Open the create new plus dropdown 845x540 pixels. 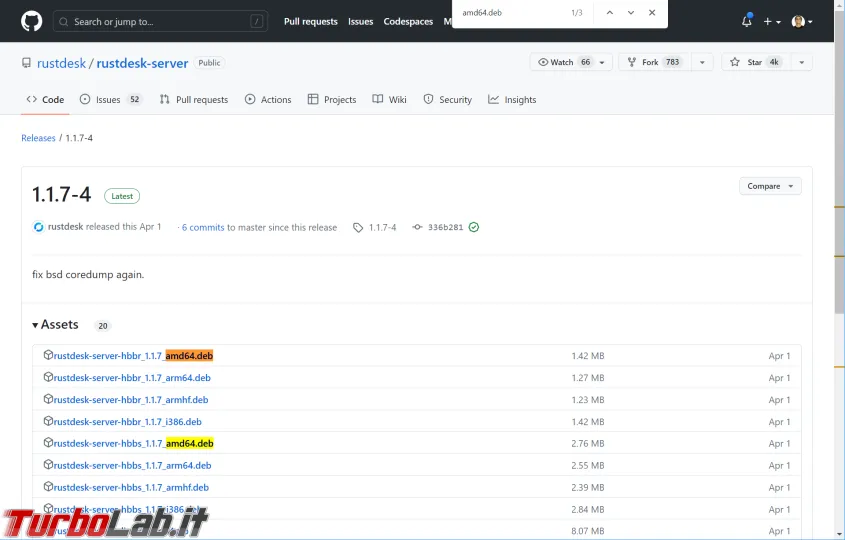(772, 21)
